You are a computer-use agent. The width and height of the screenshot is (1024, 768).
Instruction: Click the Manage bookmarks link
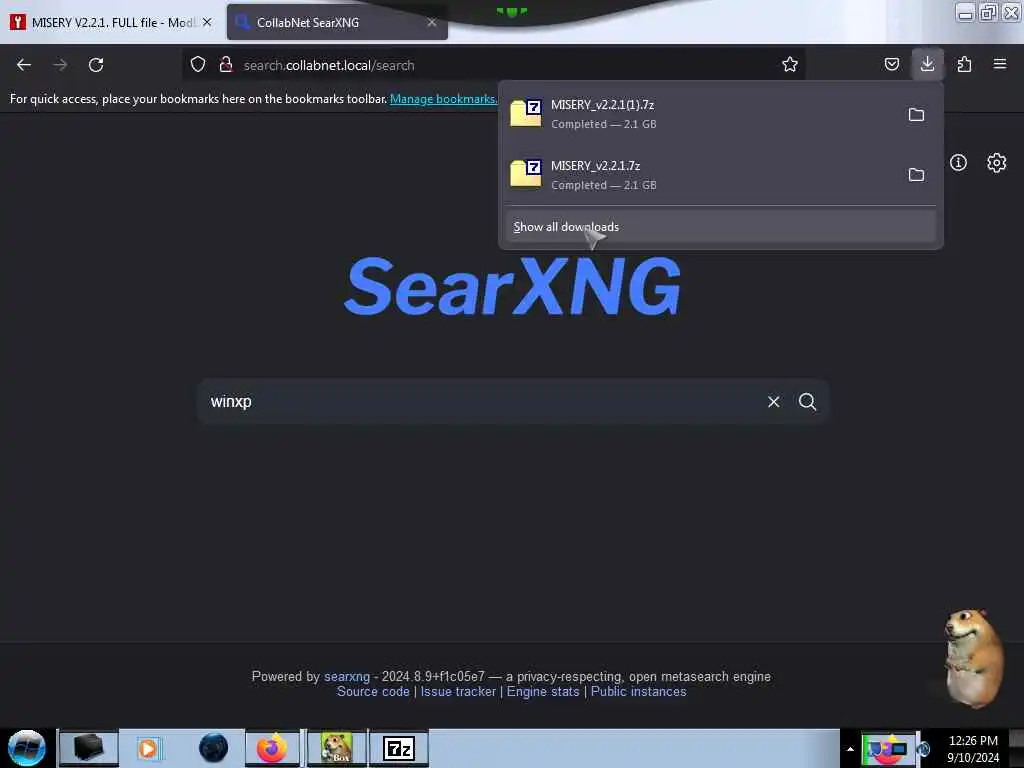(x=443, y=99)
